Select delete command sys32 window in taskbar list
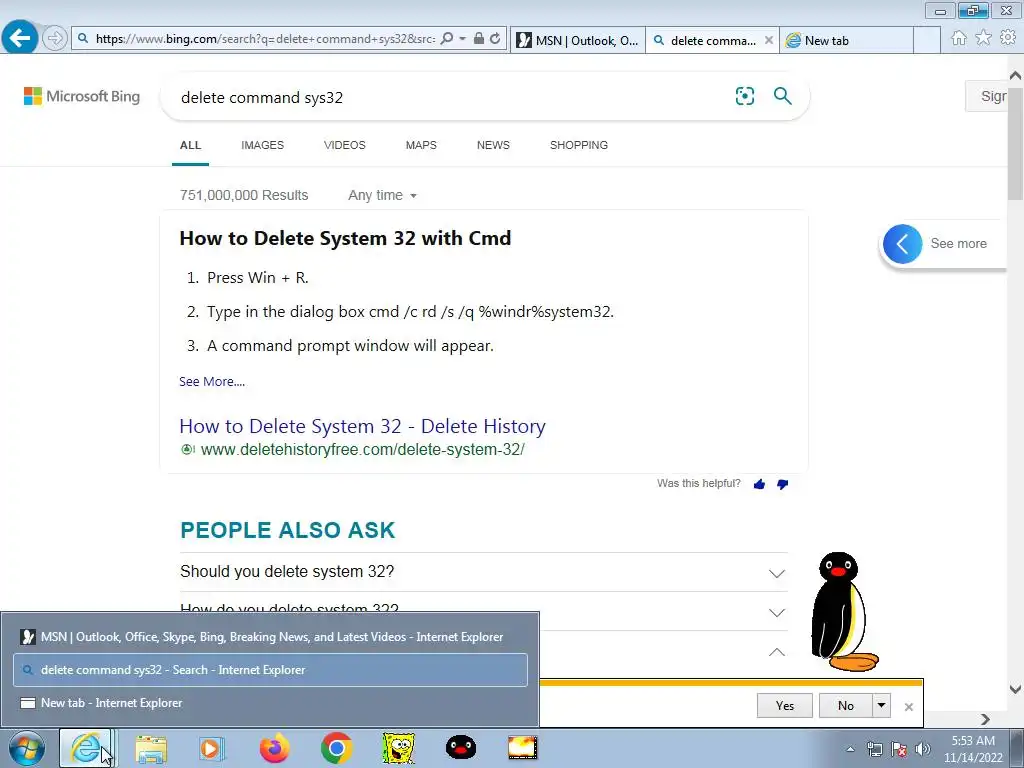Screen dimensions: 1024x768 [270, 670]
